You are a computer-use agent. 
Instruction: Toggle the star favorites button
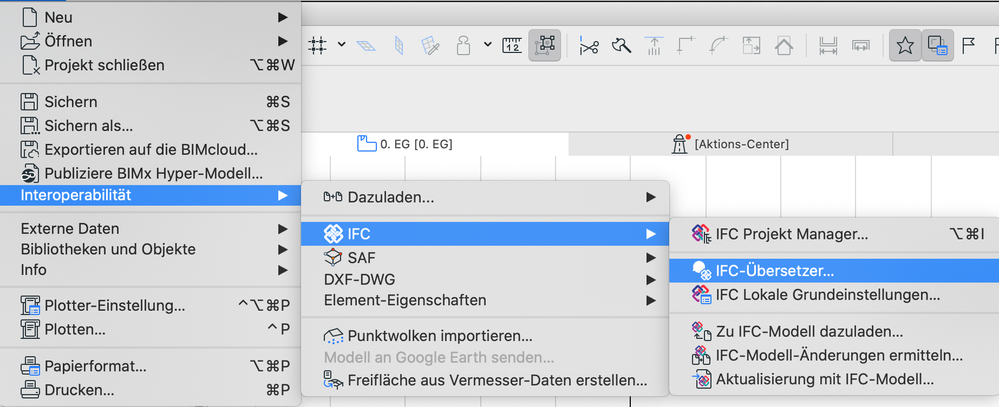click(x=905, y=45)
